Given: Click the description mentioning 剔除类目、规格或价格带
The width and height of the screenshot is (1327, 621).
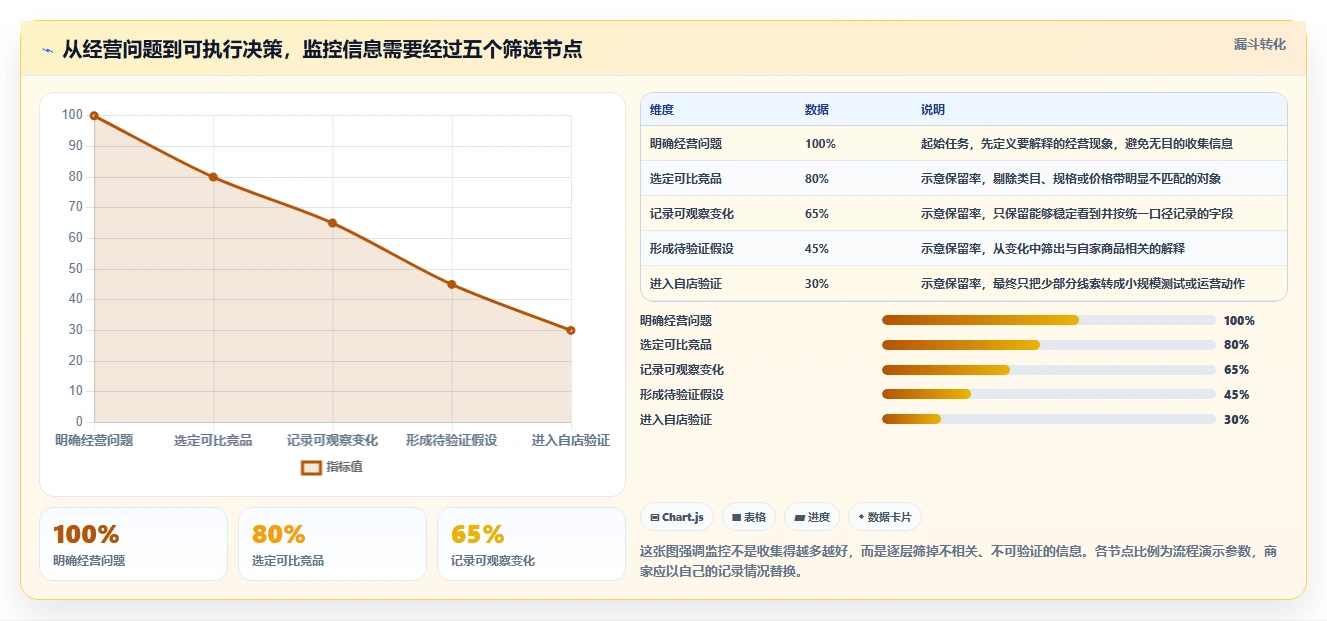Looking at the screenshot, I should click(1071, 179).
